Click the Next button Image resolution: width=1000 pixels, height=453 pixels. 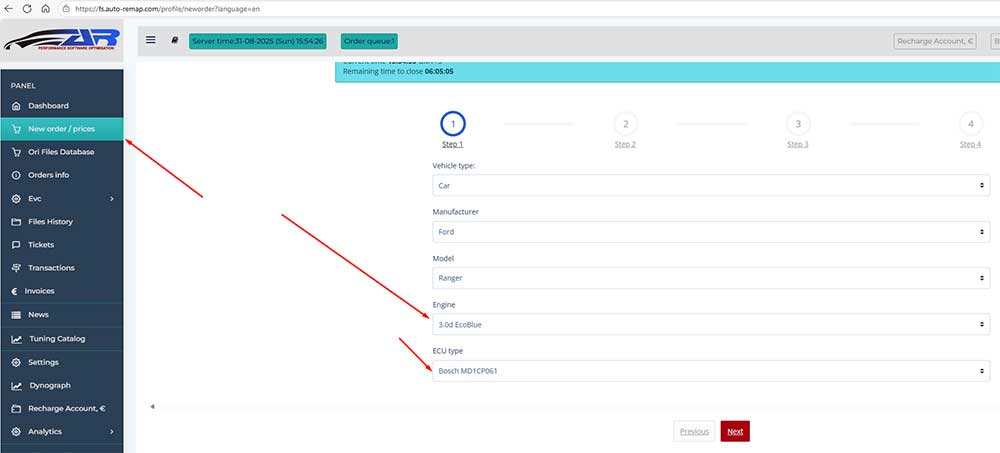click(735, 431)
